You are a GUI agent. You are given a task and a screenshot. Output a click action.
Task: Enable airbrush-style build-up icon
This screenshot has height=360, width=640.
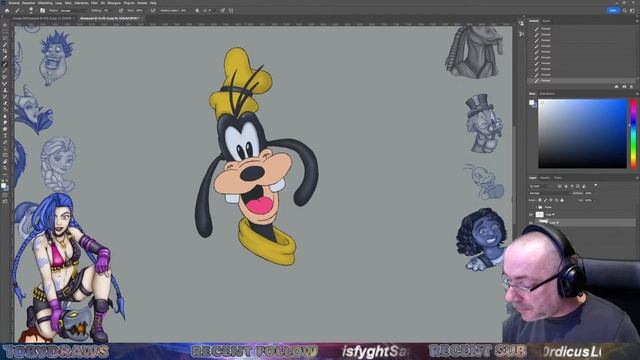click(x=153, y=11)
